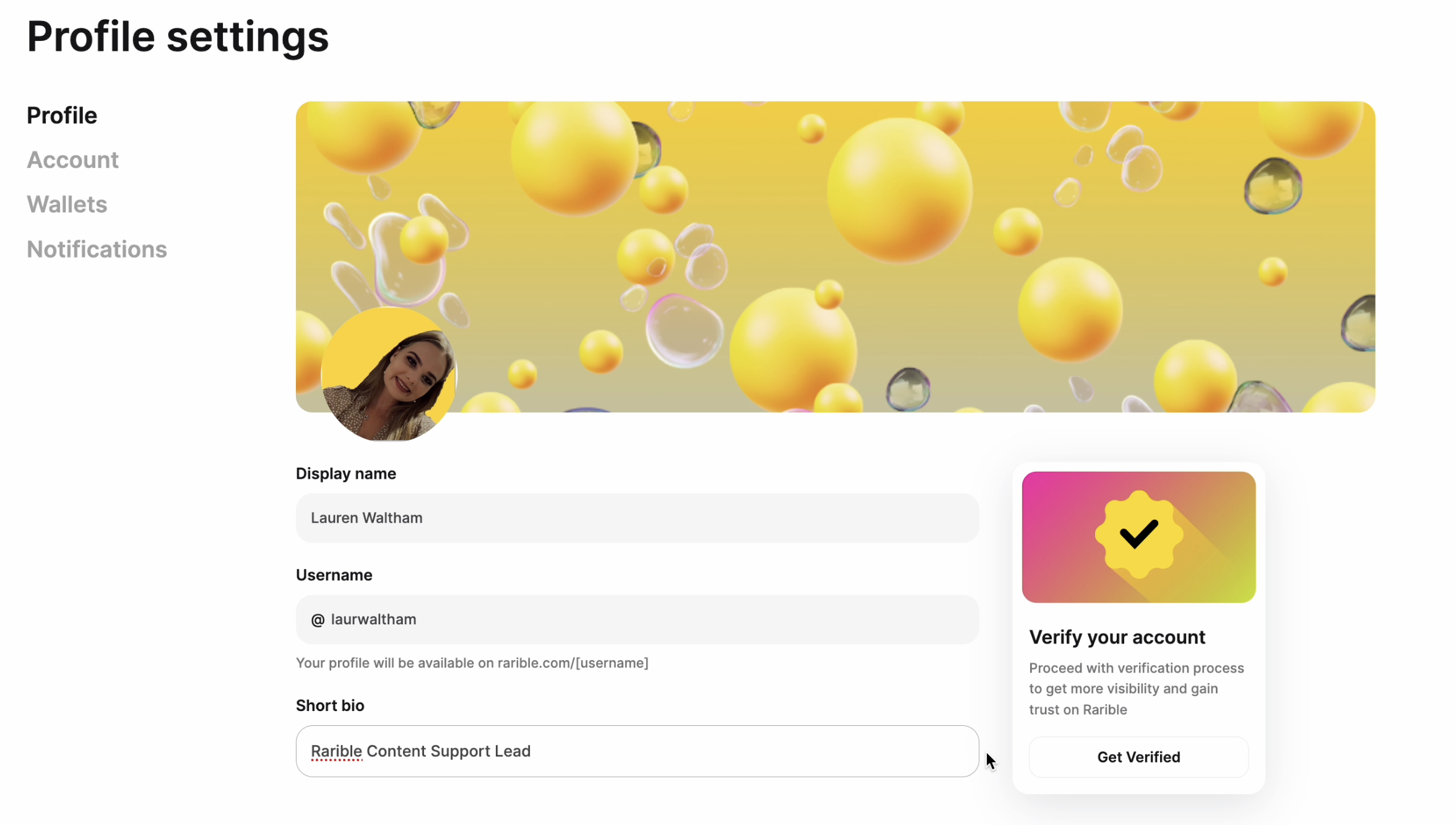The height and width of the screenshot is (825, 1456).
Task: Click the Short bio label
Action: [x=330, y=706]
